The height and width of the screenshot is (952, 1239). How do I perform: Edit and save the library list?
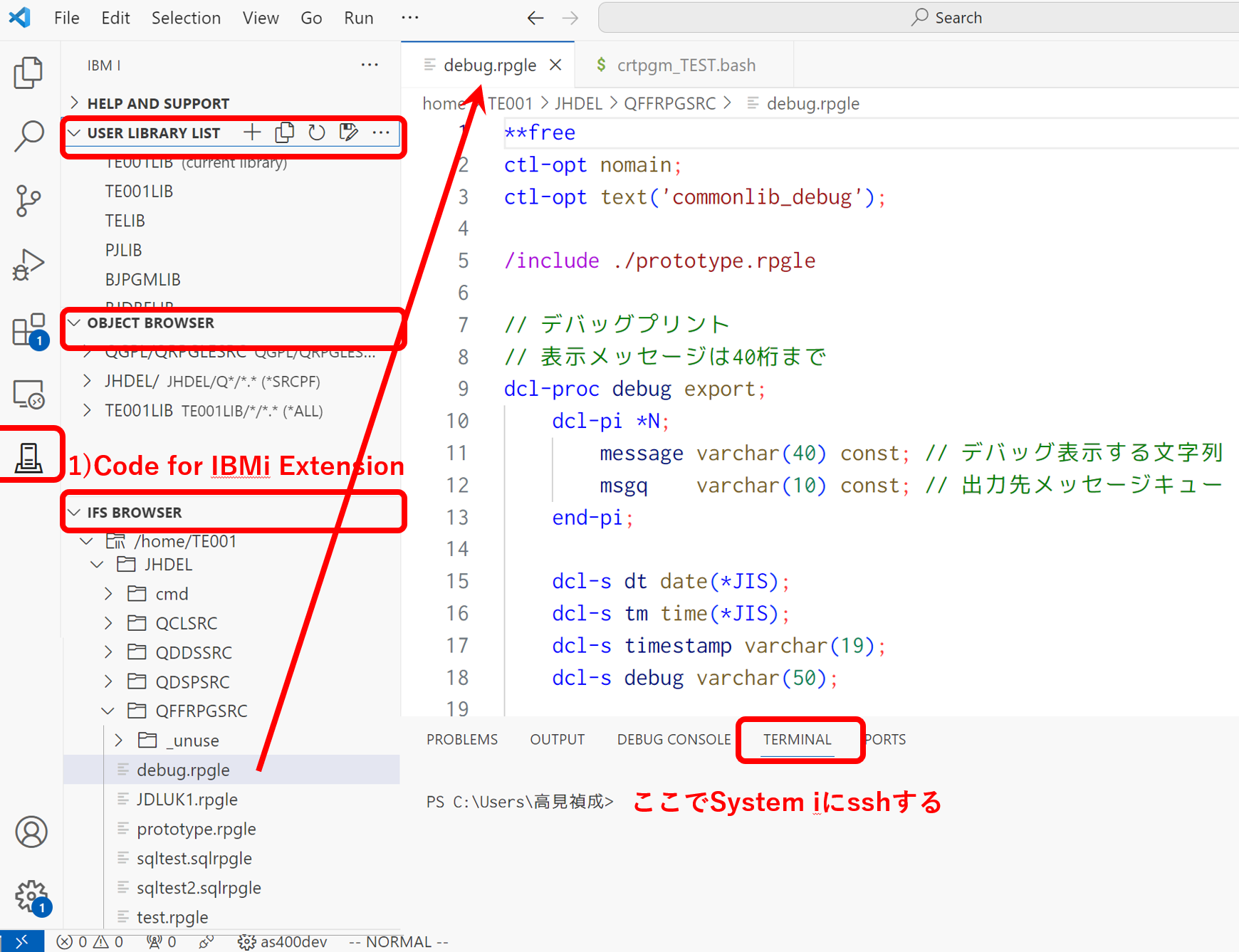(348, 132)
